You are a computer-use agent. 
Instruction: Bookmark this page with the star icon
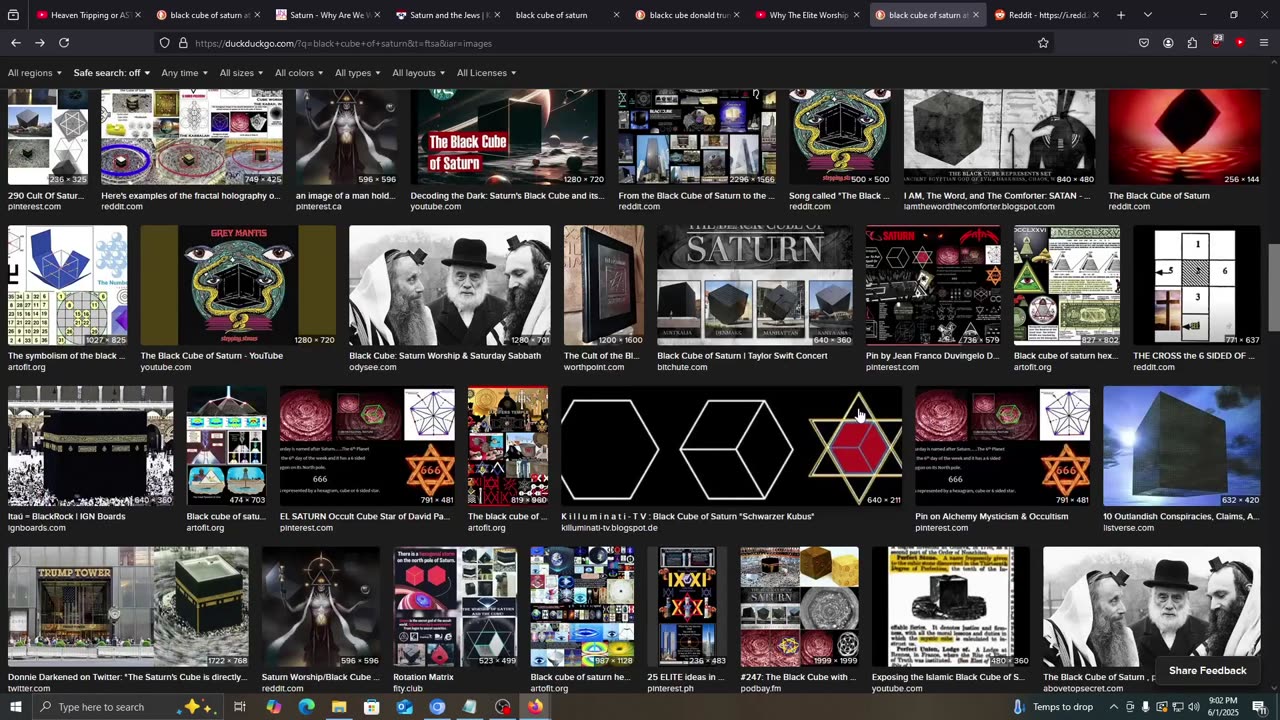click(1043, 43)
